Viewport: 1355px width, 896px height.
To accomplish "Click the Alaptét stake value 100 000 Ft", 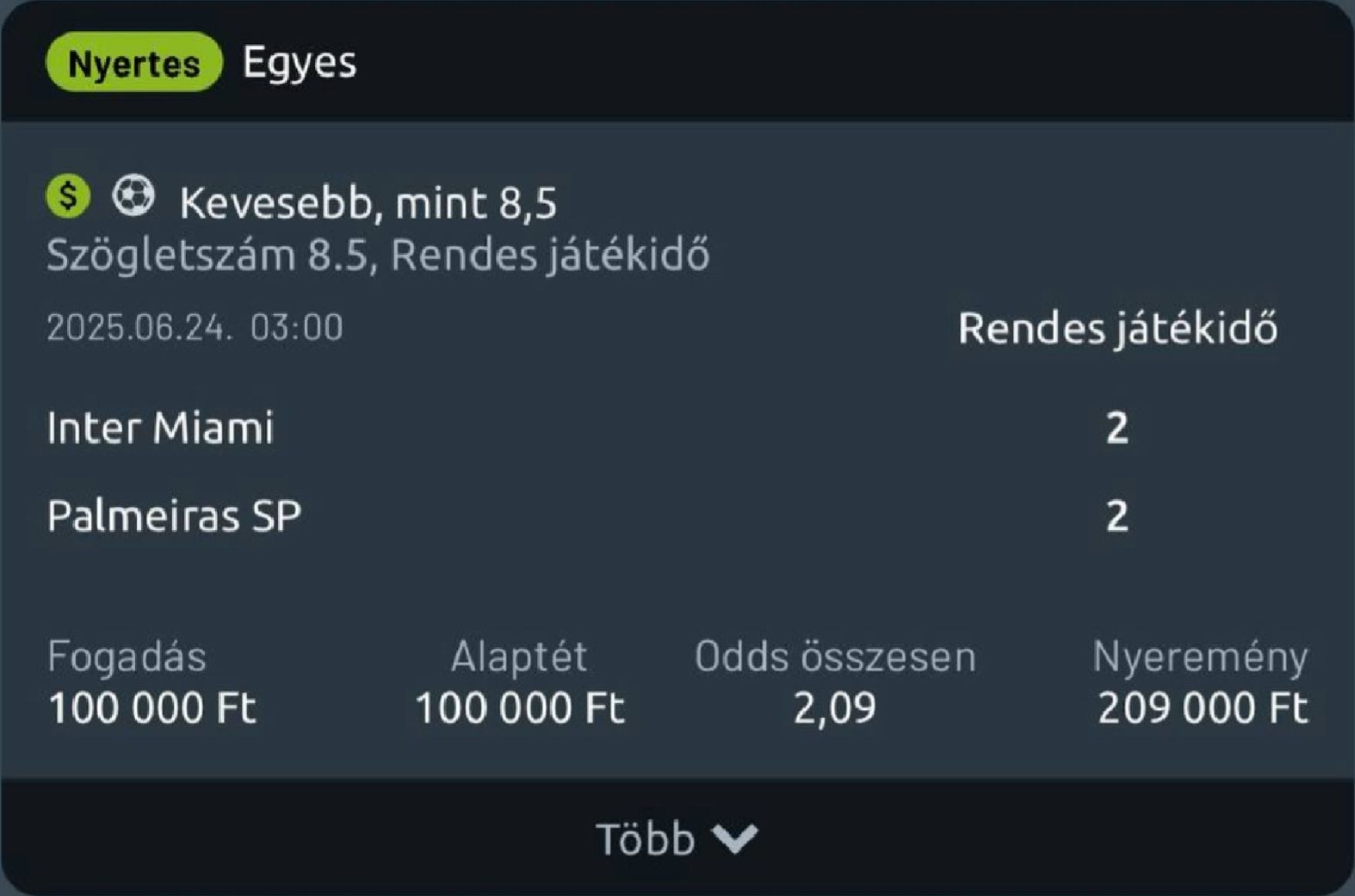I will 519,708.
